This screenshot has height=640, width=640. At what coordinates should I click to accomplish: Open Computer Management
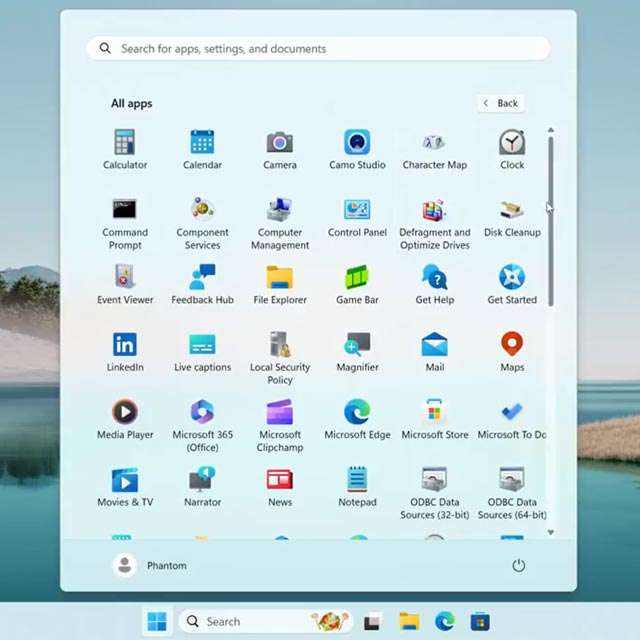[280, 224]
